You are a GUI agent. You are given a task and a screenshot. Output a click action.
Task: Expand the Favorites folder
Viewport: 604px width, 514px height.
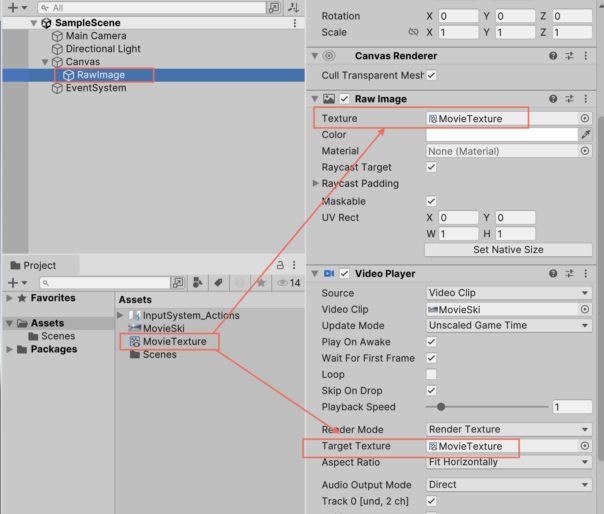coord(10,298)
